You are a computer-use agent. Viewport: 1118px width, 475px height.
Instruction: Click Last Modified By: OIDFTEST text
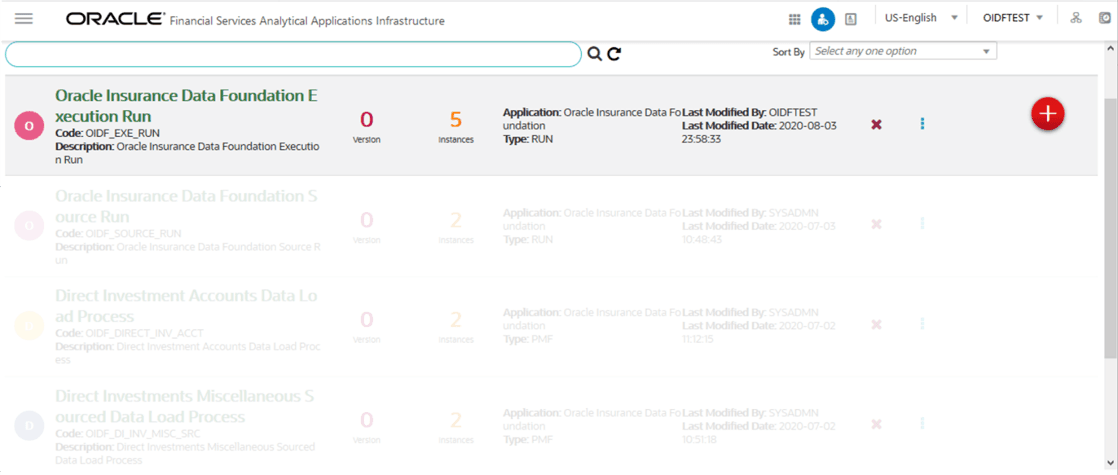pos(749,112)
